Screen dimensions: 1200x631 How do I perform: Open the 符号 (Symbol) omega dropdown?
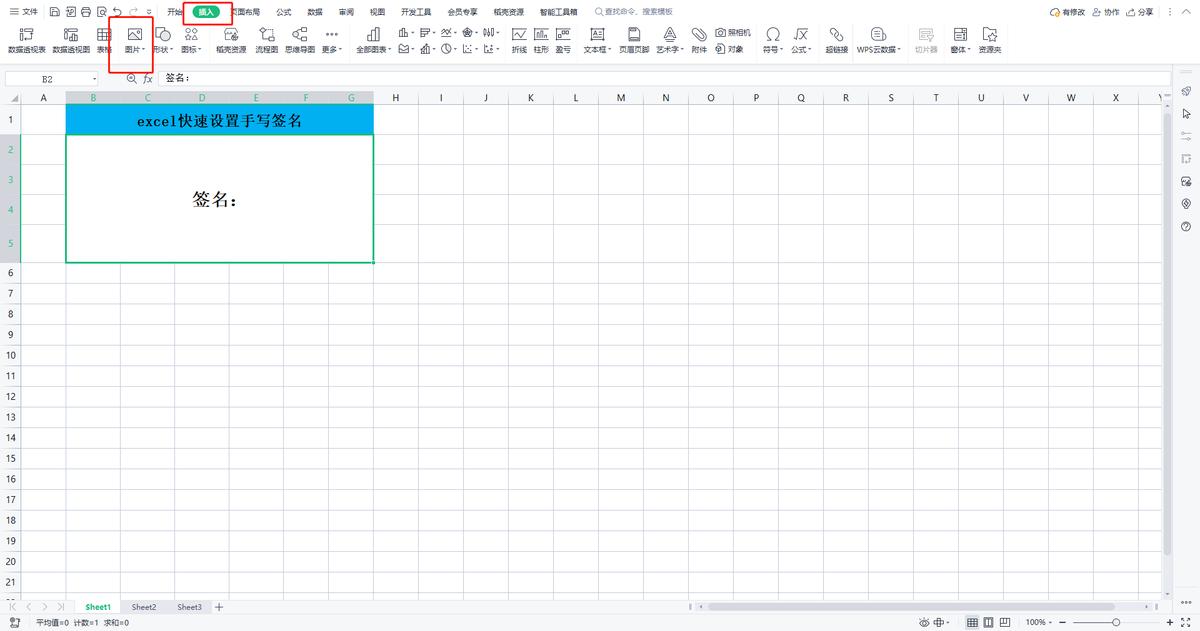click(772, 40)
